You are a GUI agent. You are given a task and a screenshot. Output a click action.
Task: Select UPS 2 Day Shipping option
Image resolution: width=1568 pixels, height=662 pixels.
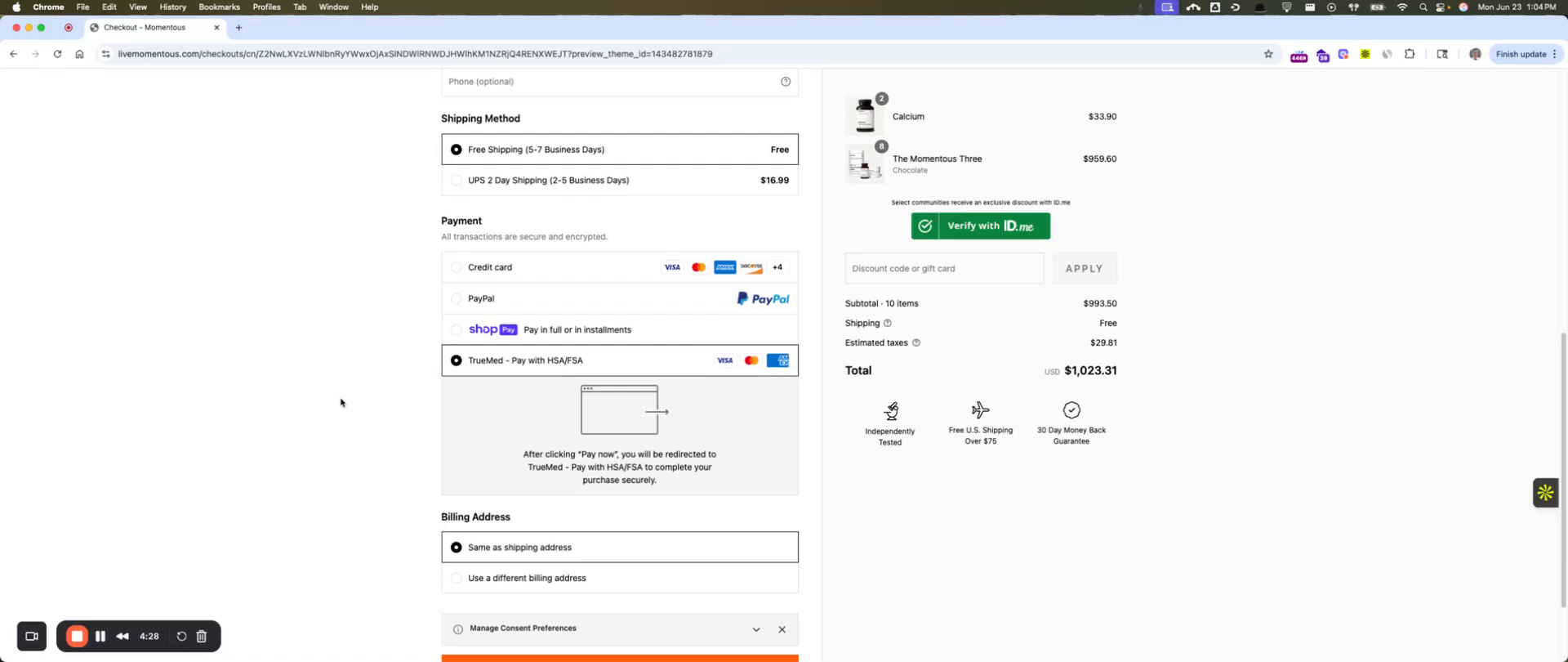tap(620, 181)
